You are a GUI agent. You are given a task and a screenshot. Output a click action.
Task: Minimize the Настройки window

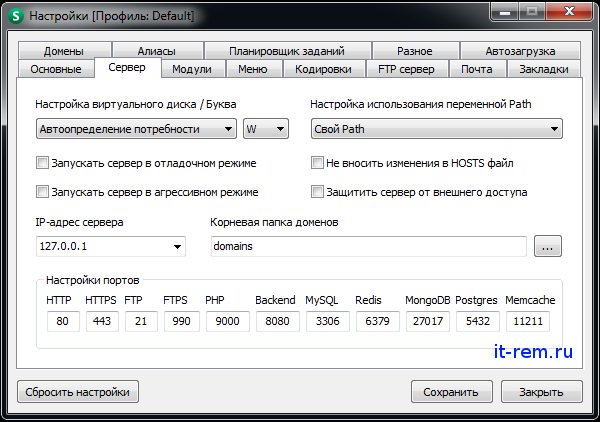pos(505,11)
